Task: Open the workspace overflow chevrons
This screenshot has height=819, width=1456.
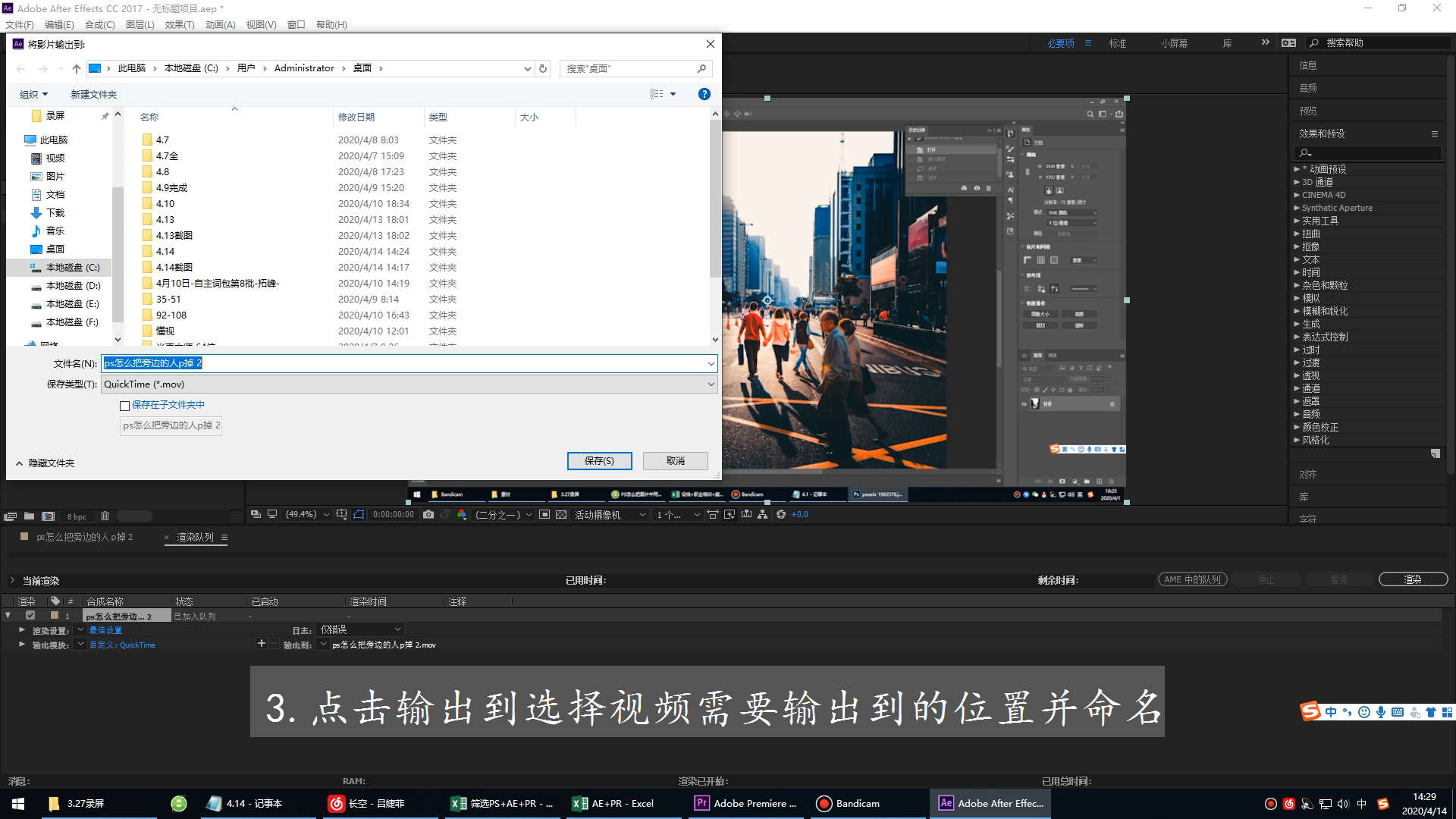Action: pyautogui.click(x=1265, y=42)
